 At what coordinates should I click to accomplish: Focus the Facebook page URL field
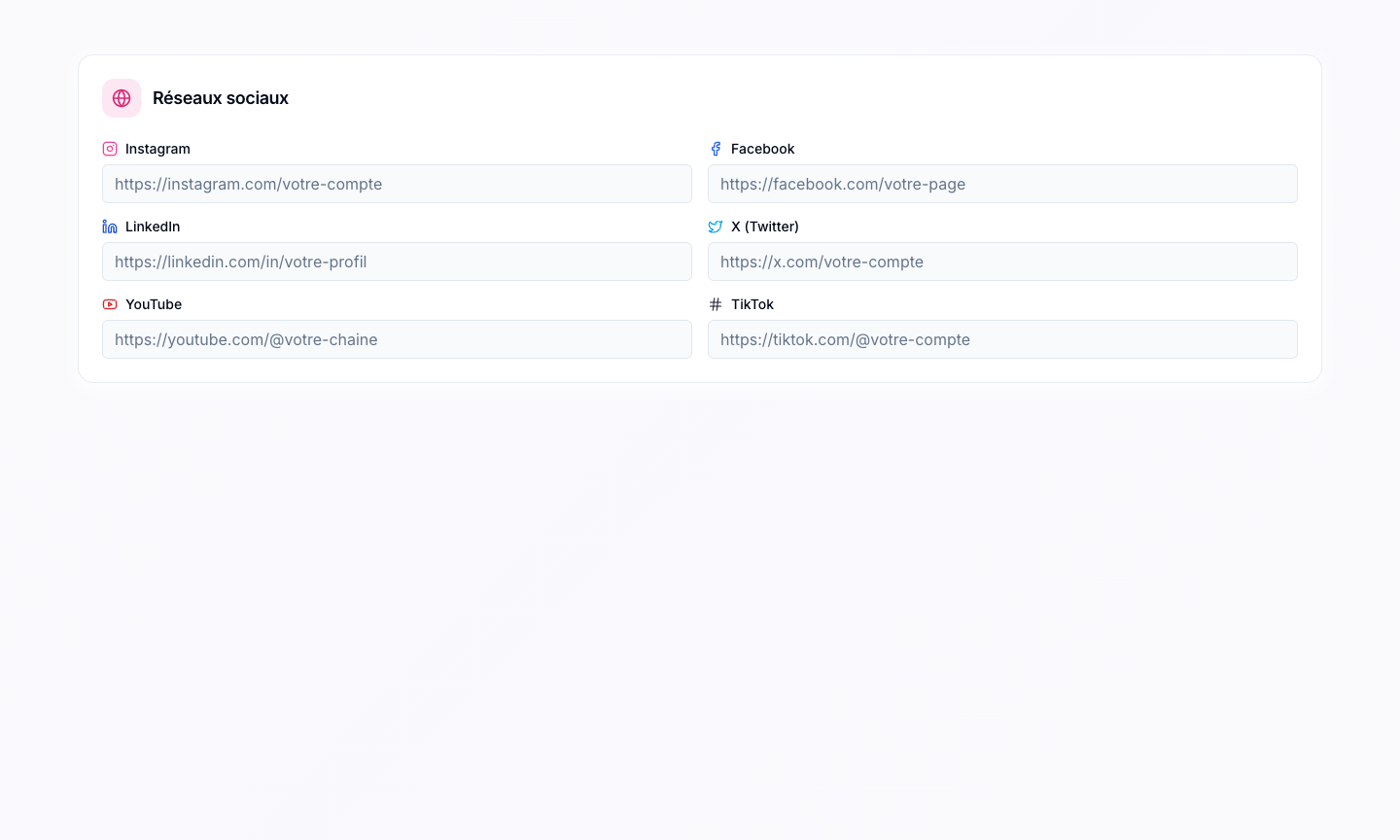pos(1002,184)
